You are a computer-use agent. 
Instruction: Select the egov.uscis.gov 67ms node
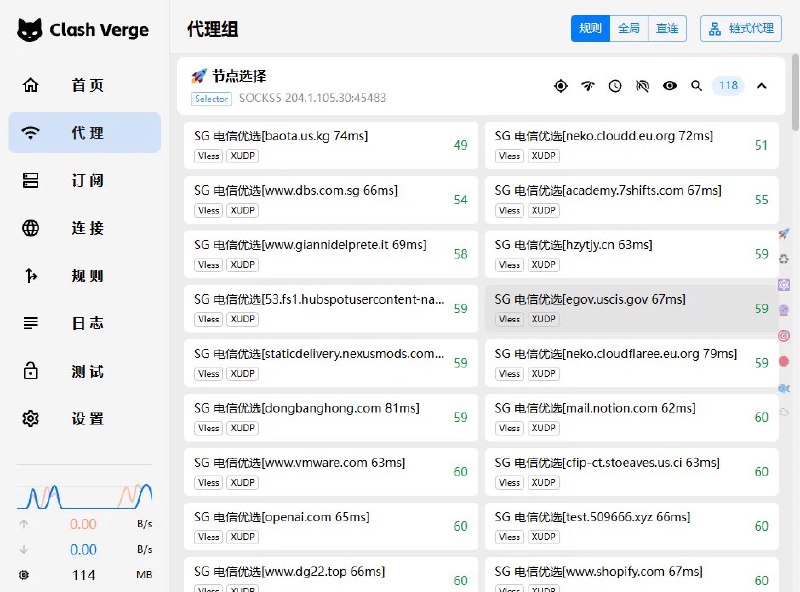tap(632, 309)
